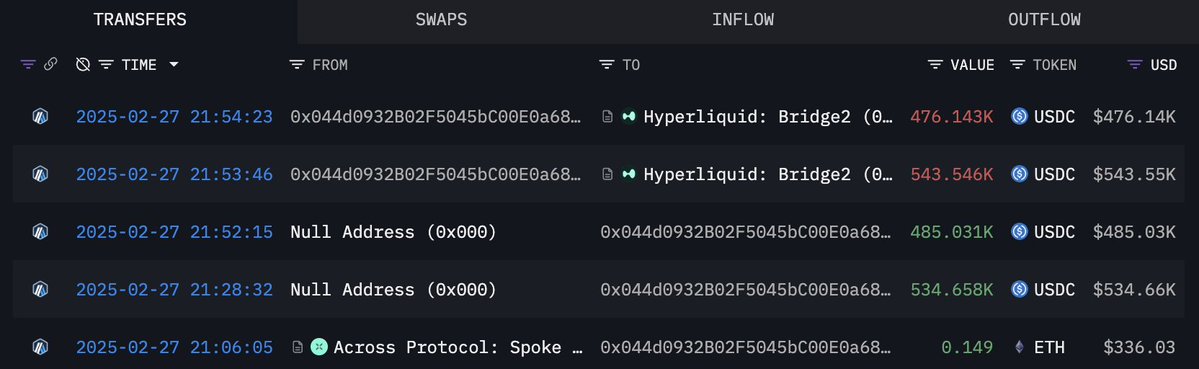Click the ETH token icon in last row

[x=1019, y=348]
